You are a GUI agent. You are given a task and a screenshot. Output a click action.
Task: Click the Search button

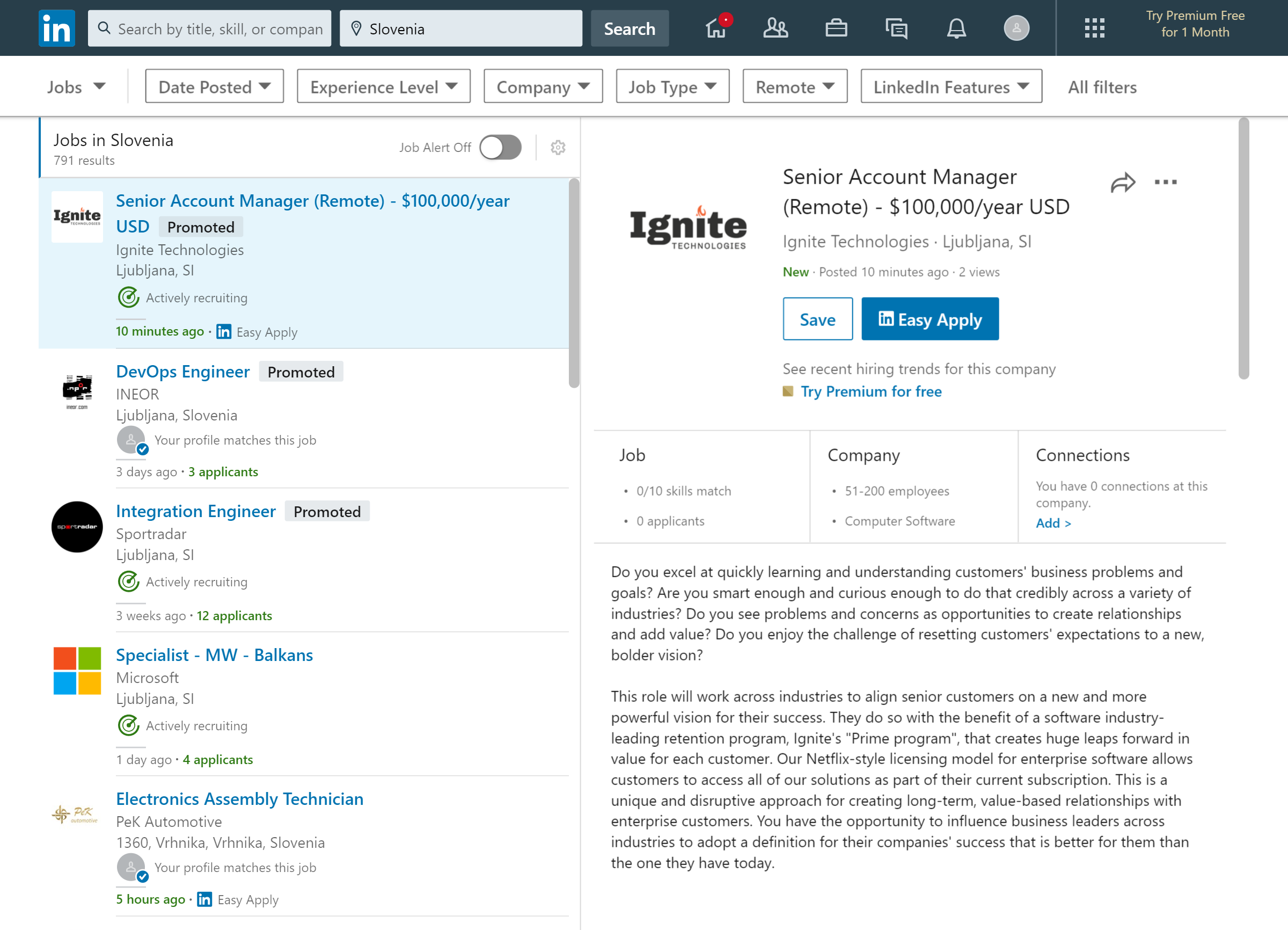click(629, 28)
